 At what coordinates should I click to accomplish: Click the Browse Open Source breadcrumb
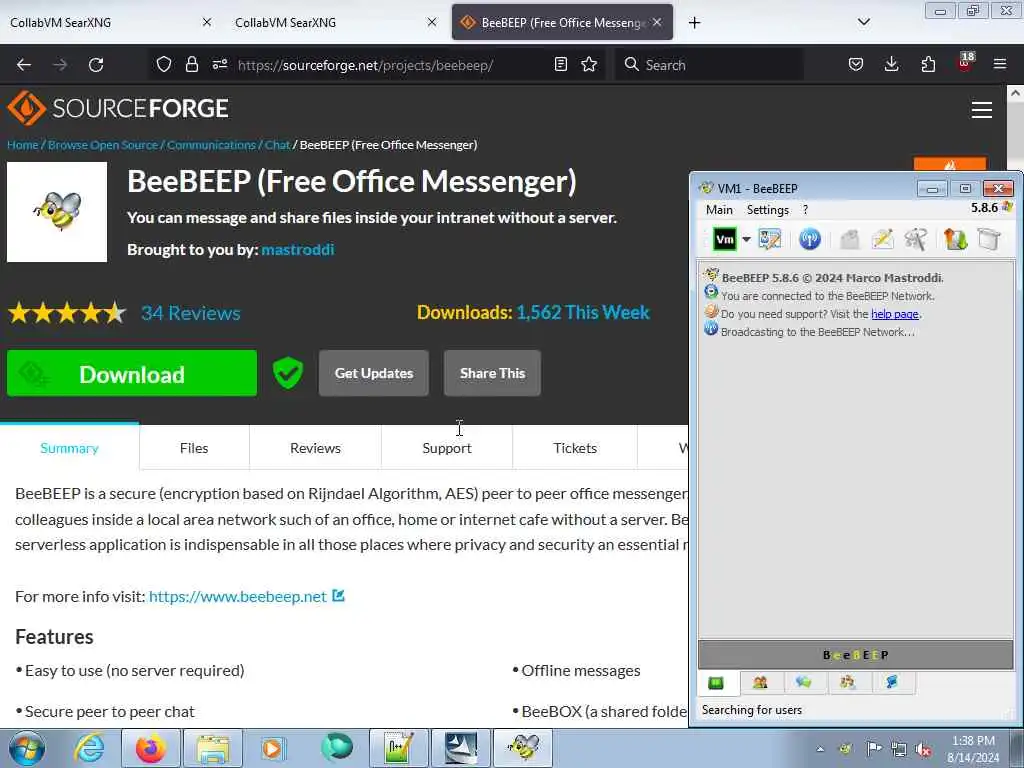click(x=103, y=145)
